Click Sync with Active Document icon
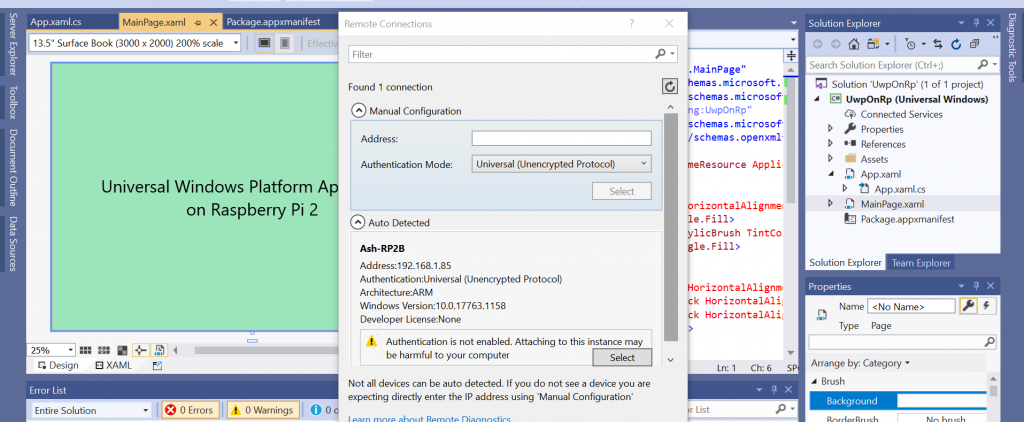1024x422 pixels. pos(938,44)
